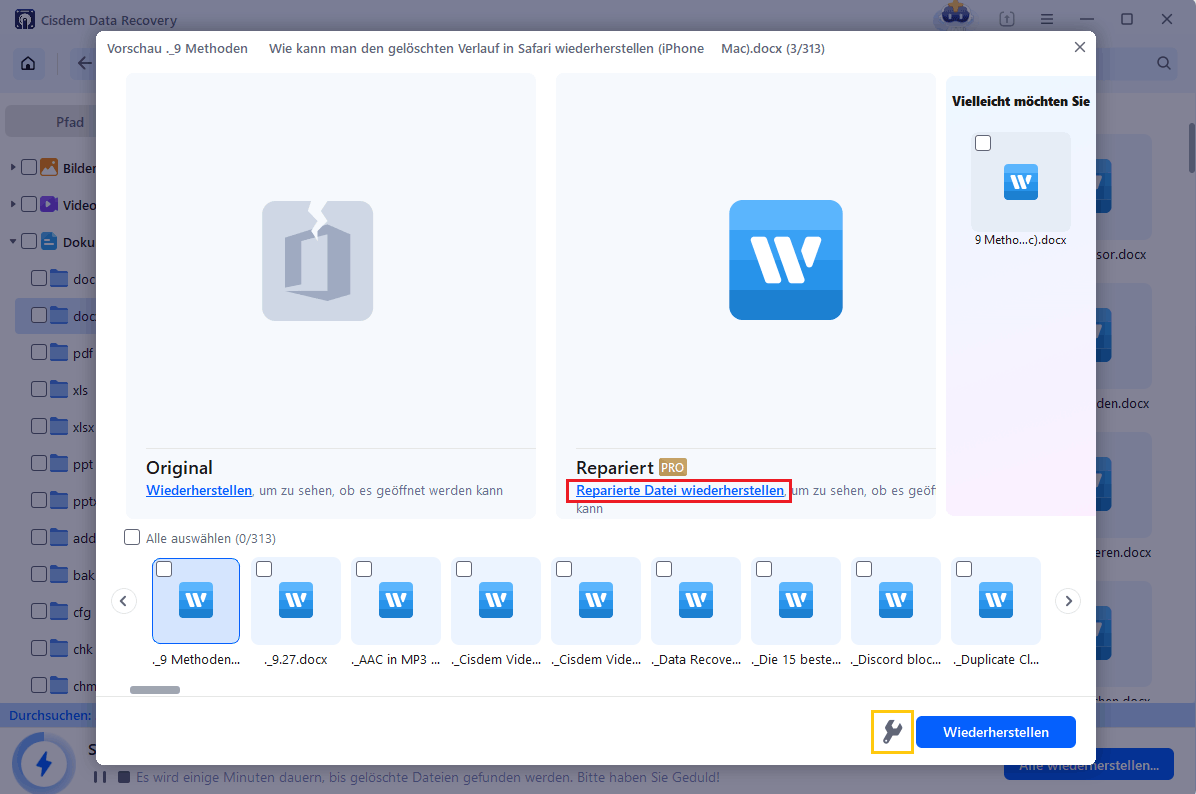Toggle Alle auswählen checkbox
This screenshot has width=1196, height=794.
click(x=132, y=537)
